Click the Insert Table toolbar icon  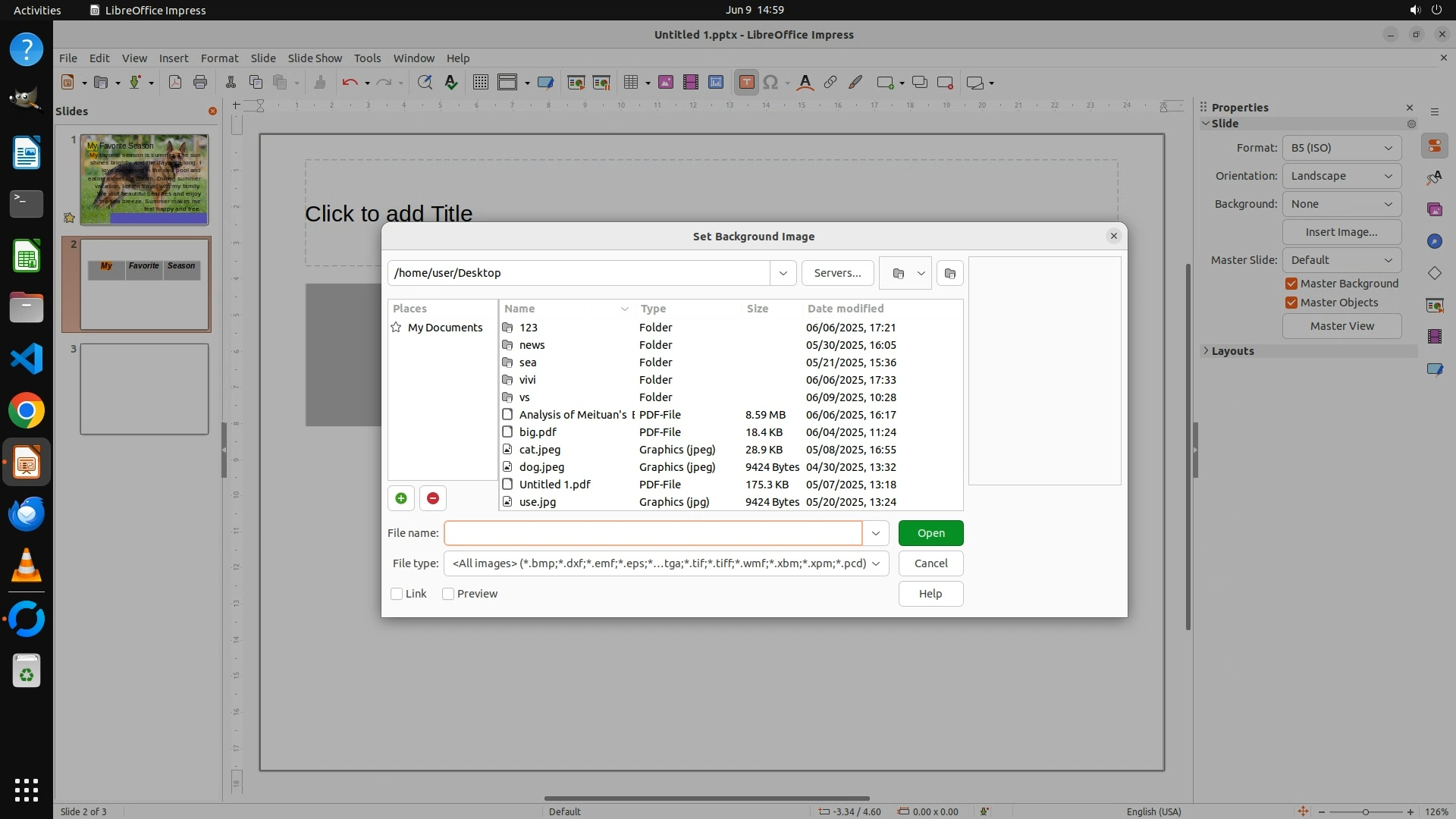(630, 83)
